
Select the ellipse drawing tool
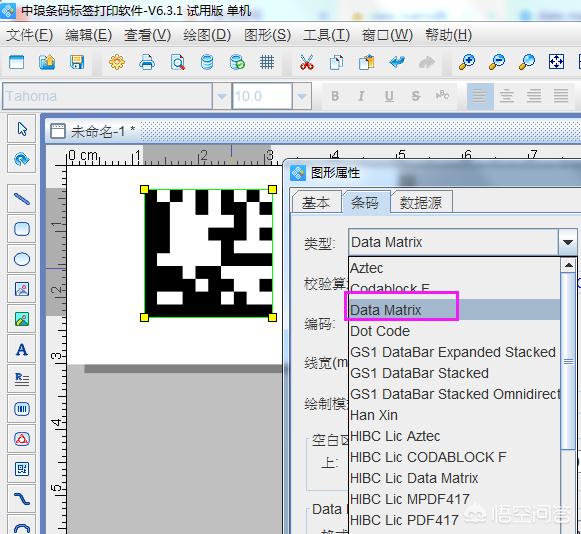[x=22, y=259]
